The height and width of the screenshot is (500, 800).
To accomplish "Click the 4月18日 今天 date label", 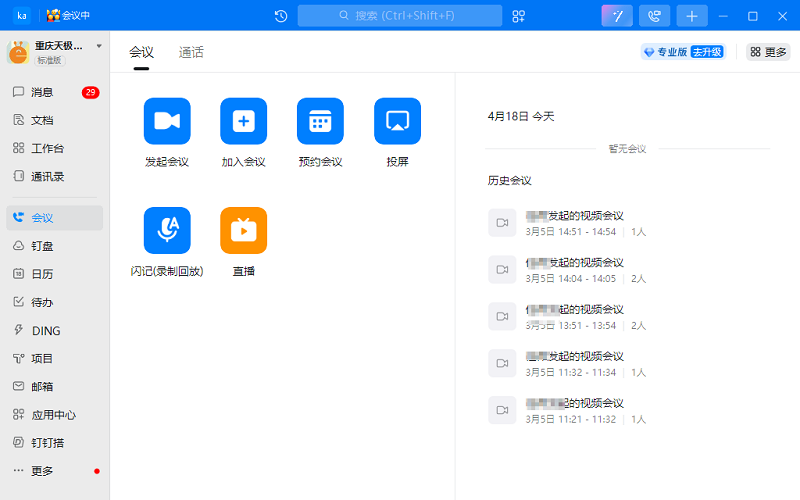I will point(521,116).
